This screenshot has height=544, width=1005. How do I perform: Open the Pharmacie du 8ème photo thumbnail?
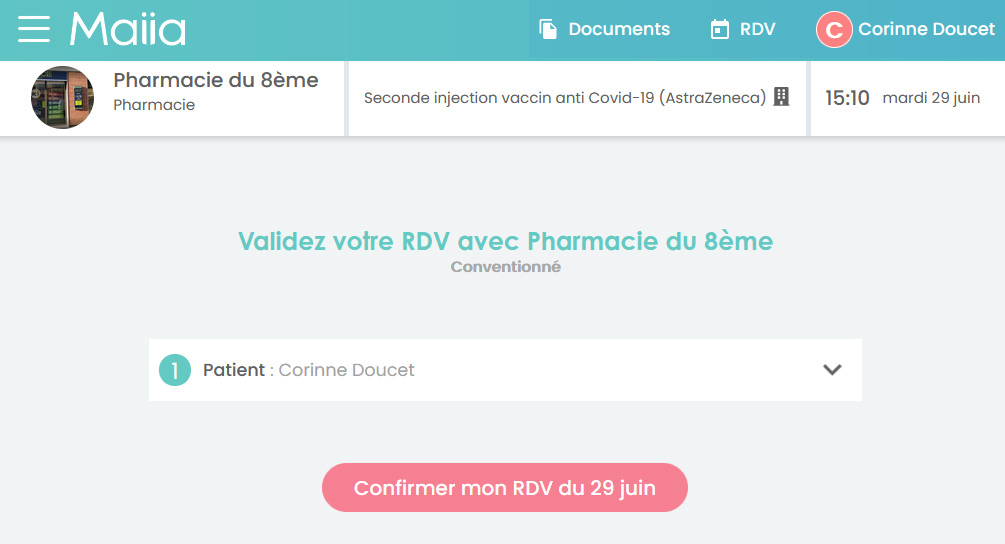62,97
